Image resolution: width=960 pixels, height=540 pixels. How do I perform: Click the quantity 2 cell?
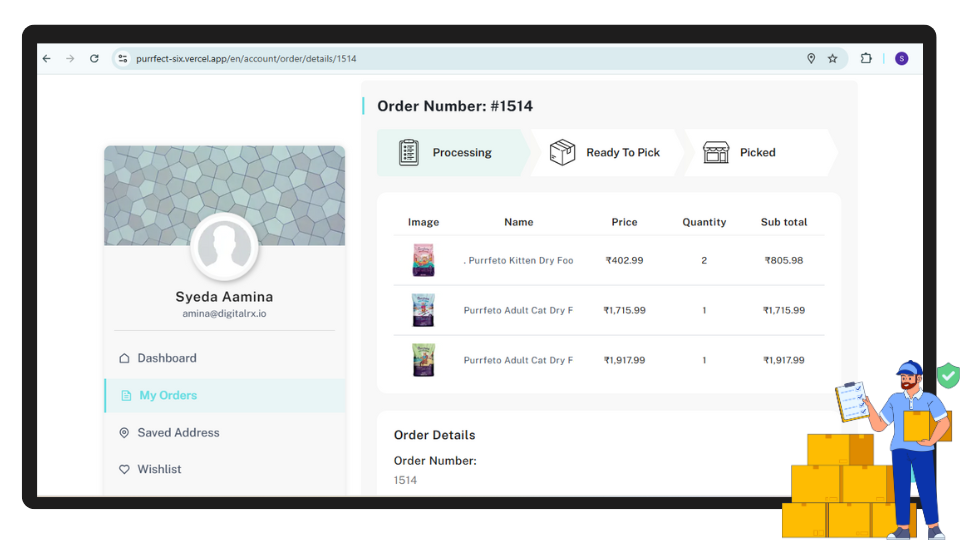tap(704, 261)
